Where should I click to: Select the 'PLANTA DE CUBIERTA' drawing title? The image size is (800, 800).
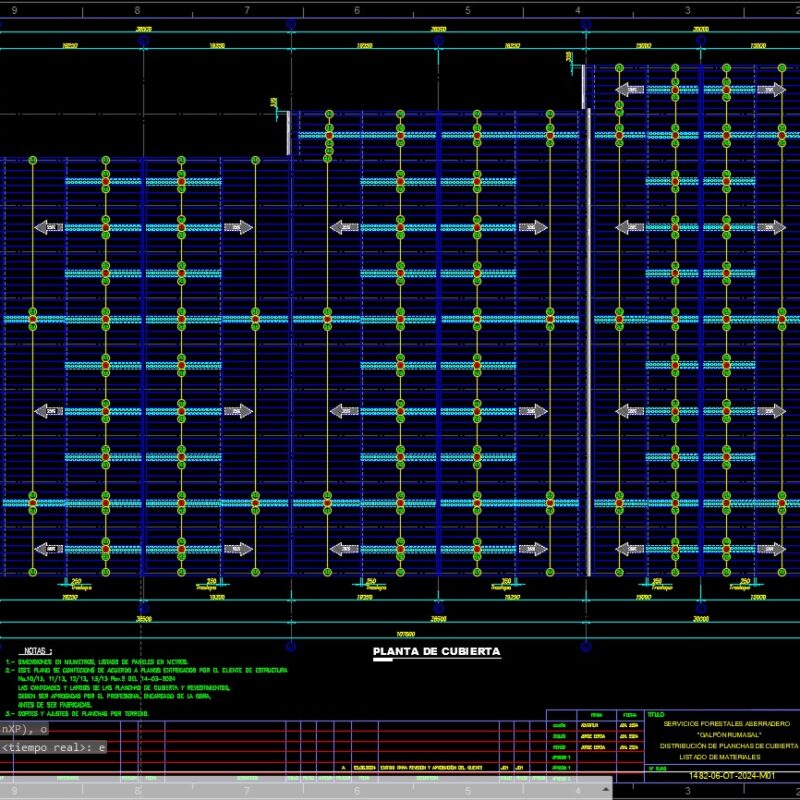coord(437,652)
